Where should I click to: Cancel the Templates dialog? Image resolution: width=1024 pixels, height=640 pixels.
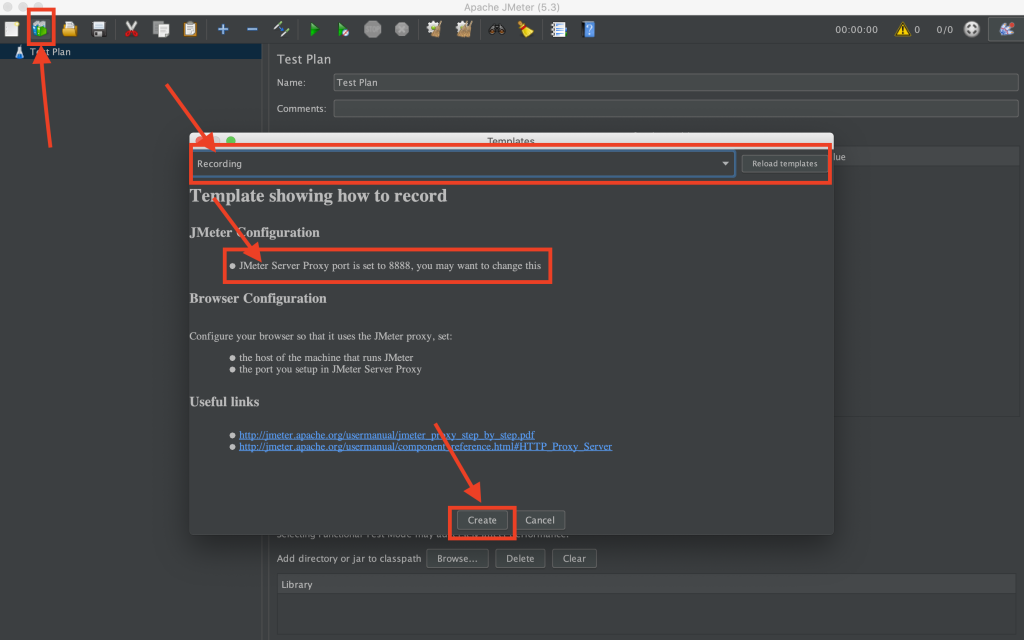point(539,520)
